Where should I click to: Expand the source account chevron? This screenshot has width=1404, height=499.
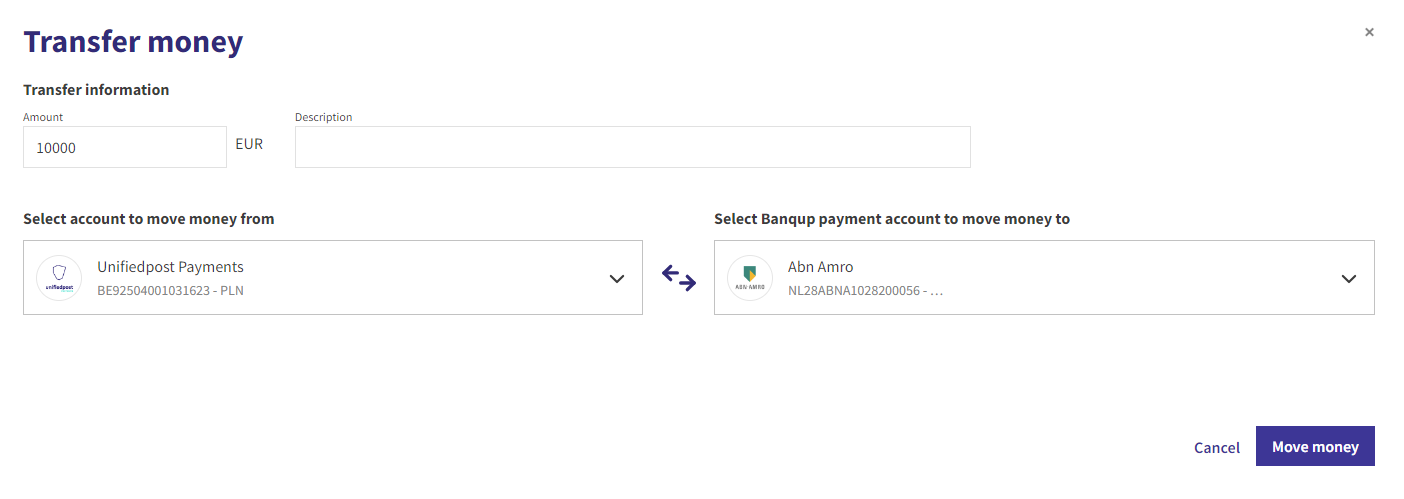tap(617, 279)
